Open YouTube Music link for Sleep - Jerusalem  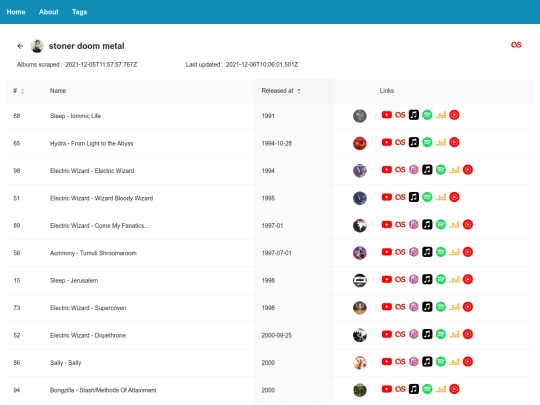coord(468,279)
